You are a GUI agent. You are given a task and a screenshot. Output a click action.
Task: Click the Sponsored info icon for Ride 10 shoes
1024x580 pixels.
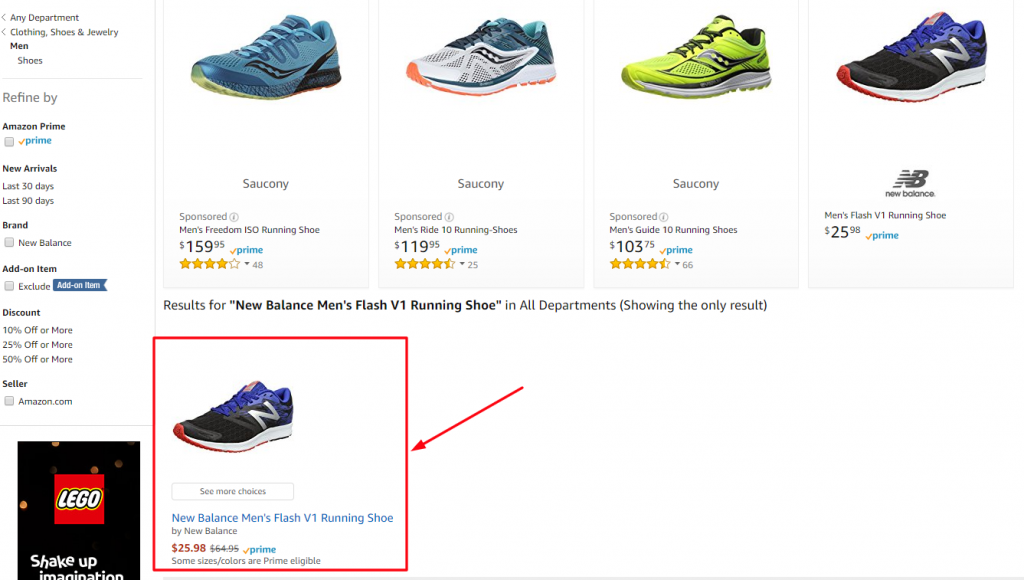449,217
